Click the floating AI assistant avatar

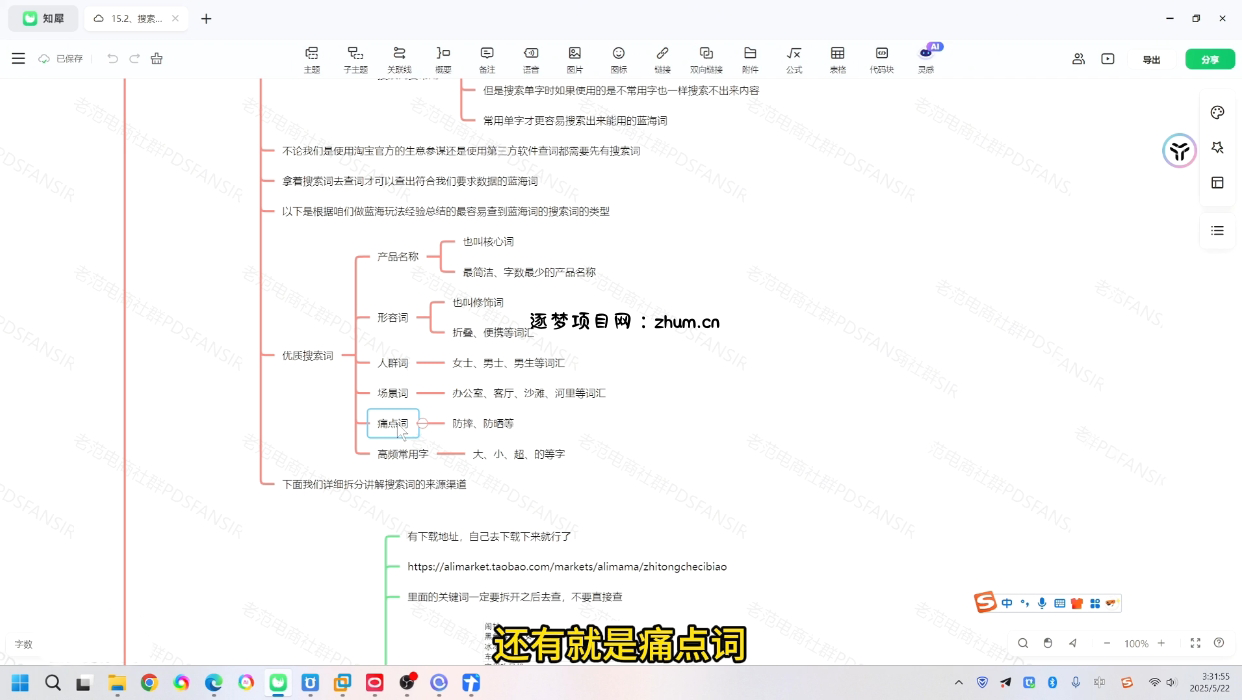[1180, 151]
